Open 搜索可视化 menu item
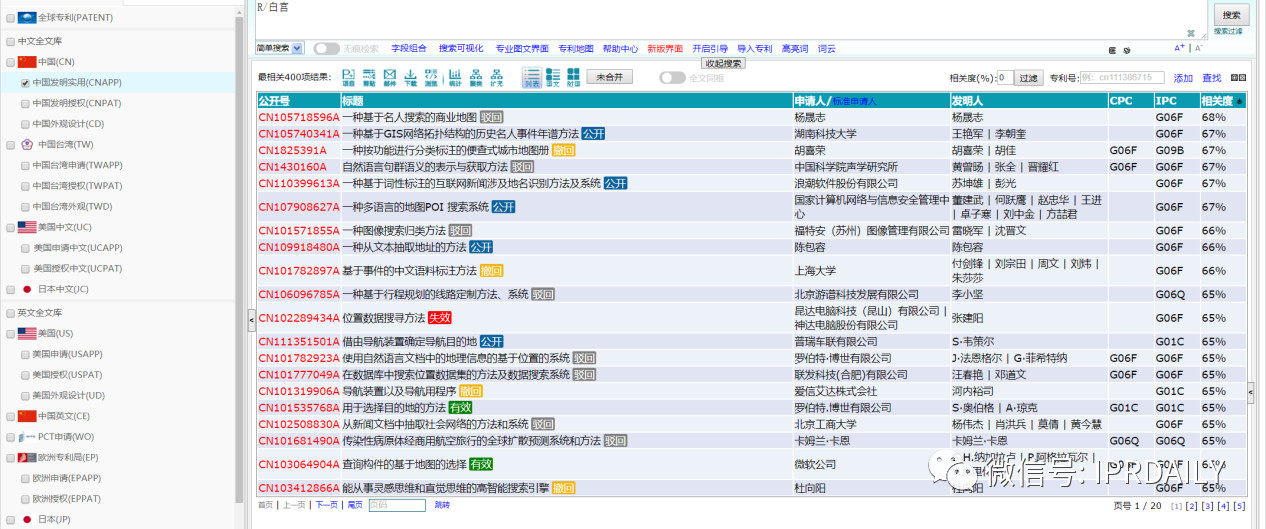The width and height of the screenshot is (1266, 529). coord(461,48)
